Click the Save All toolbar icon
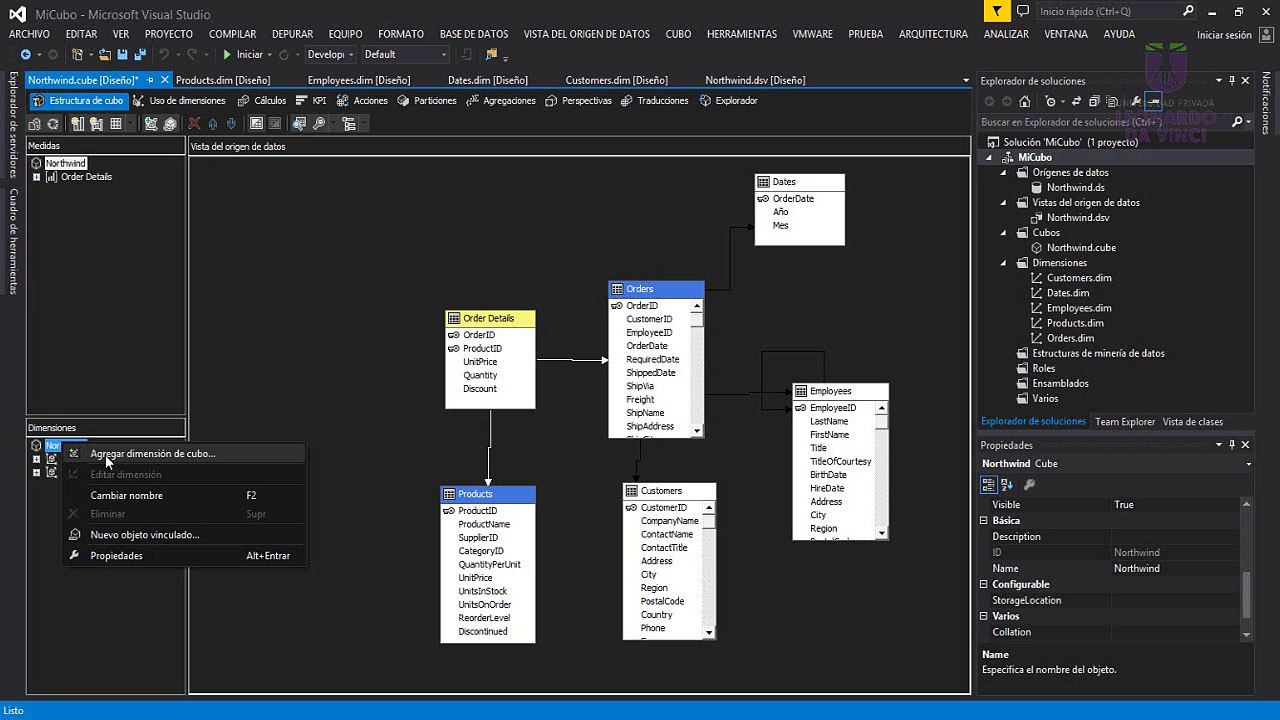Image resolution: width=1280 pixels, height=720 pixels. click(139, 54)
